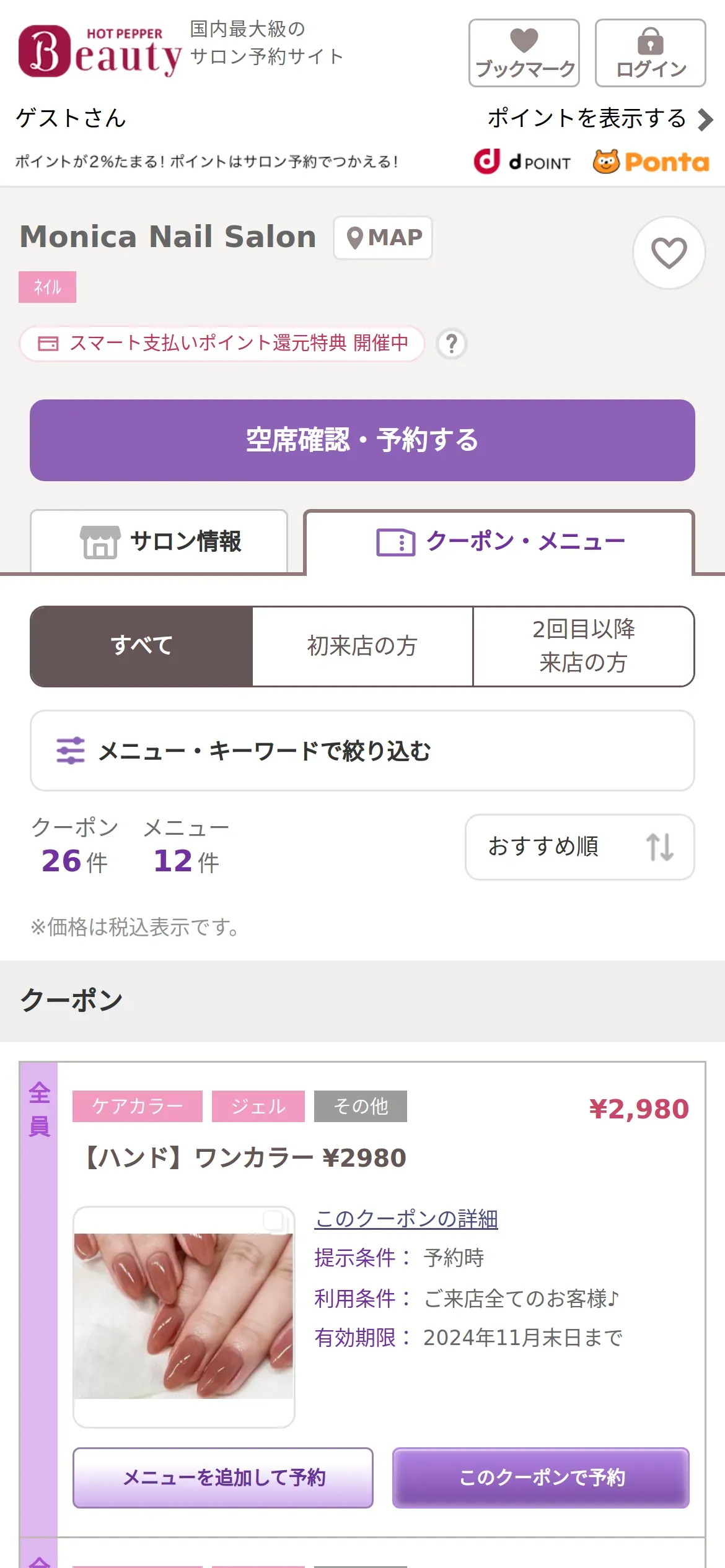725x1568 pixels.
Task: Click the question mark help icon
Action: pyautogui.click(x=452, y=344)
